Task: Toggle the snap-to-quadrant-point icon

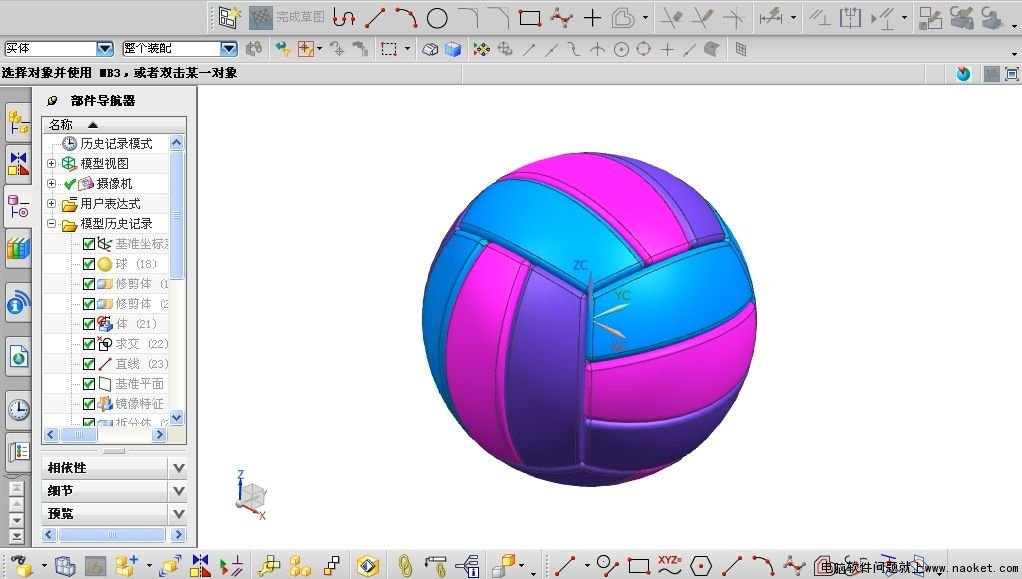Action: click(643, 49)
